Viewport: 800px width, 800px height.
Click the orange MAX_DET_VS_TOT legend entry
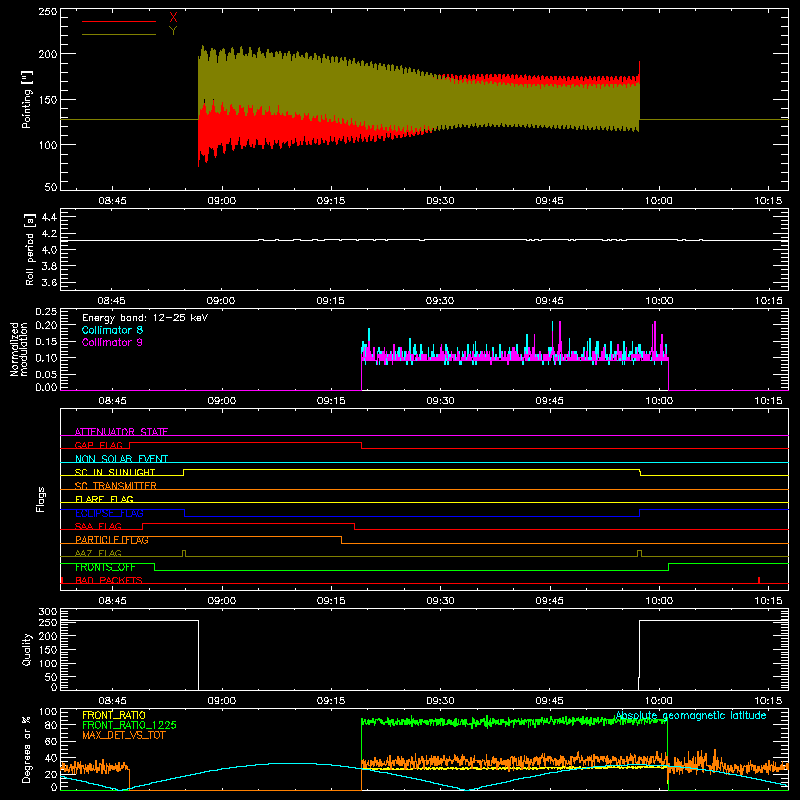click(124, 735)
